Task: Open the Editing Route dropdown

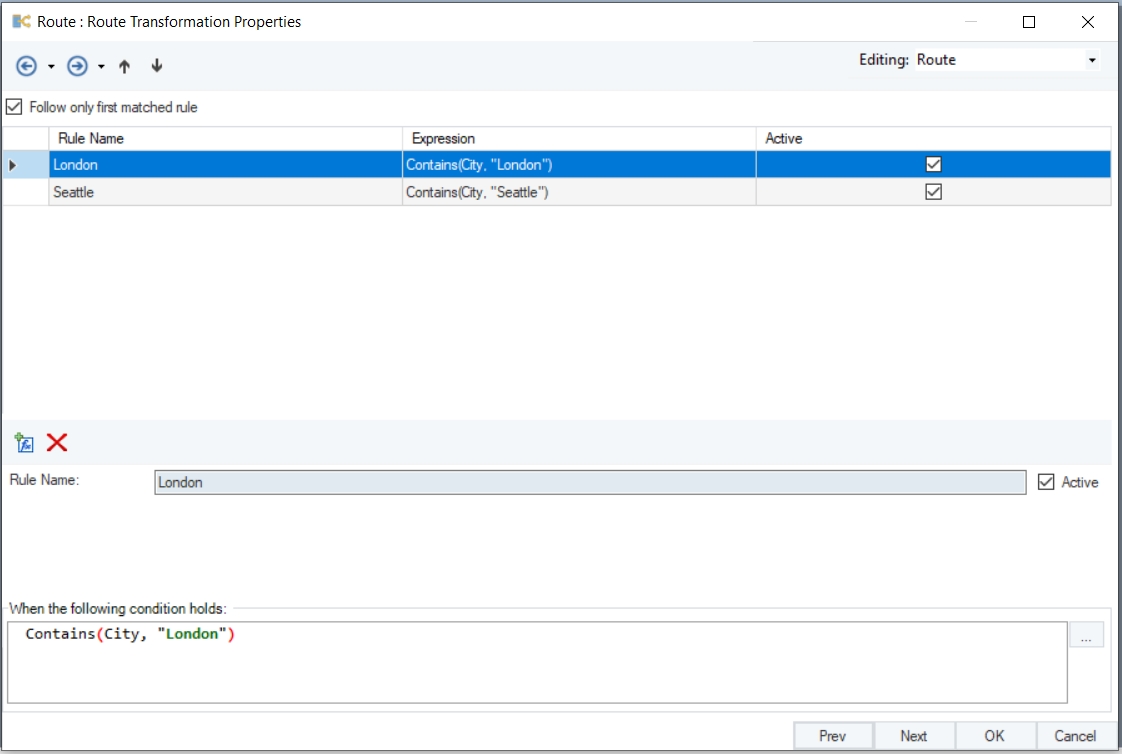Action: pyautogui.click(x=1091, y=60)
